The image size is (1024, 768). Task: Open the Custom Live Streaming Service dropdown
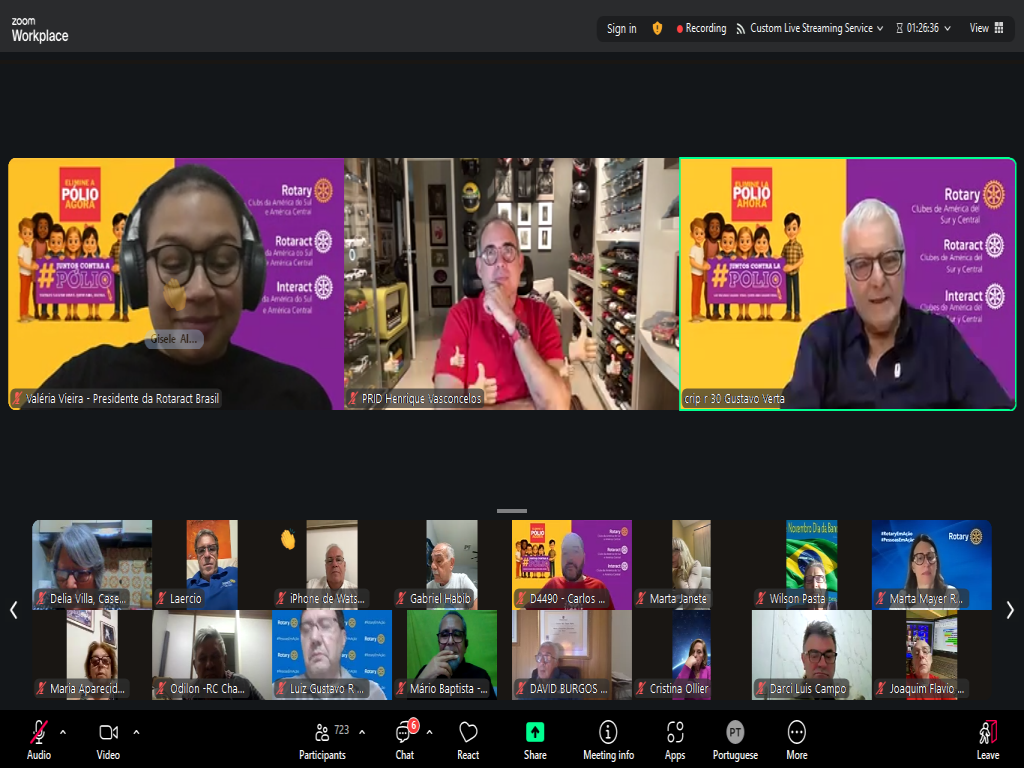point(810,28)
